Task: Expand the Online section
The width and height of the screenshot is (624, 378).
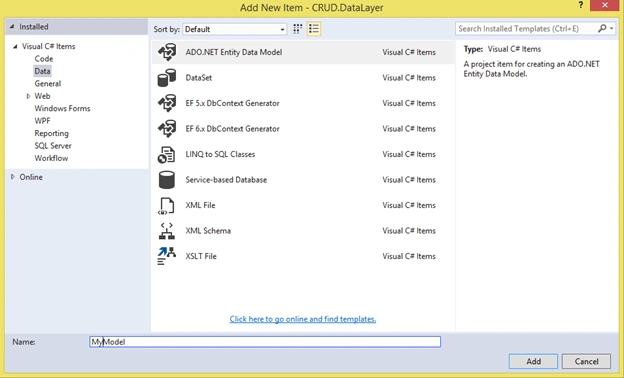Action: 13,177
